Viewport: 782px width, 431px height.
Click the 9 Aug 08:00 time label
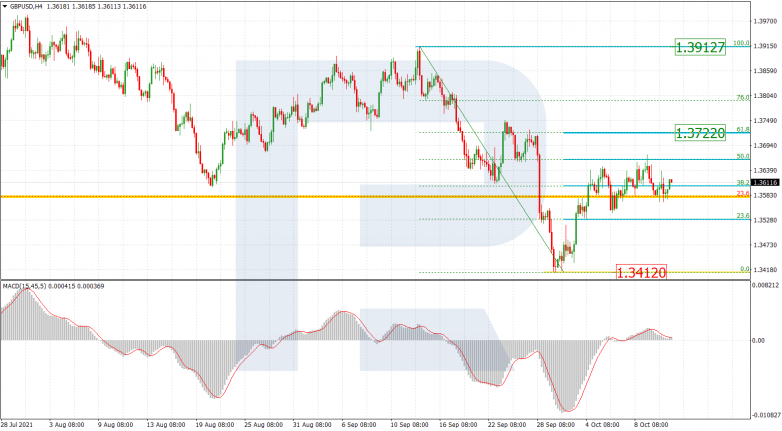coord(116,425)
